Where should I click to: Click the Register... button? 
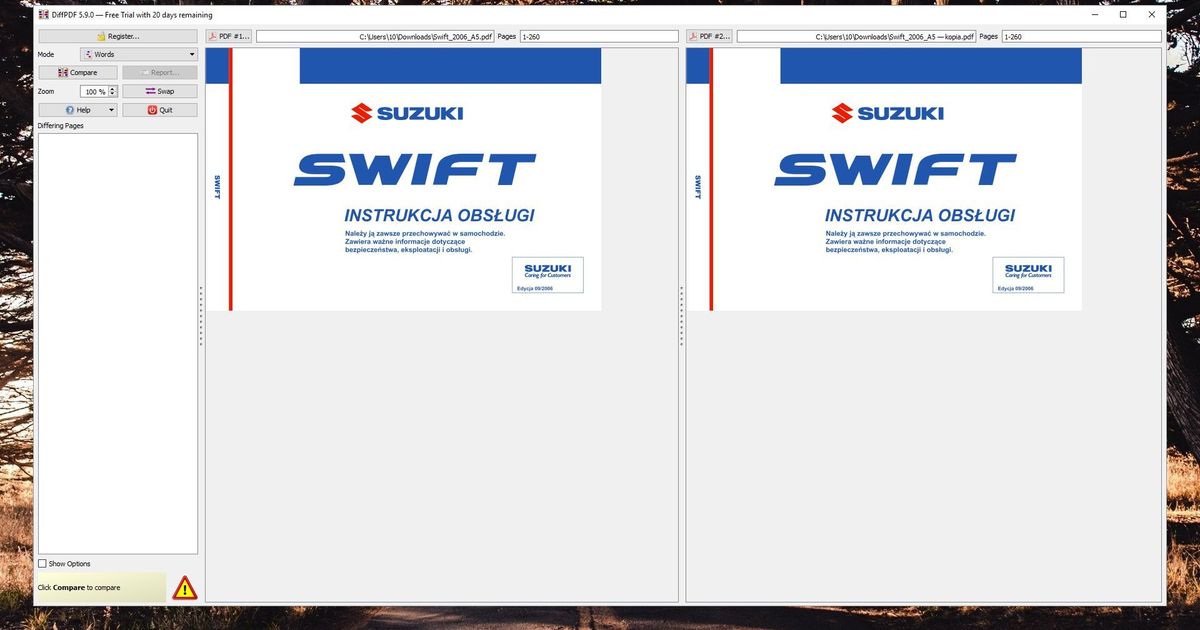(118, 36)
